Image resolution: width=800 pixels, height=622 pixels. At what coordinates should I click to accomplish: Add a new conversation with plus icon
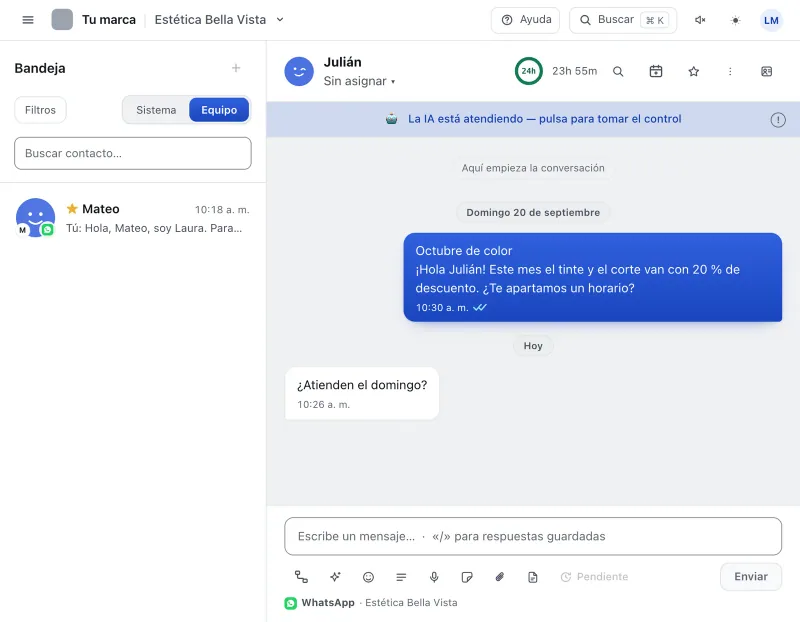click(236, 68)
